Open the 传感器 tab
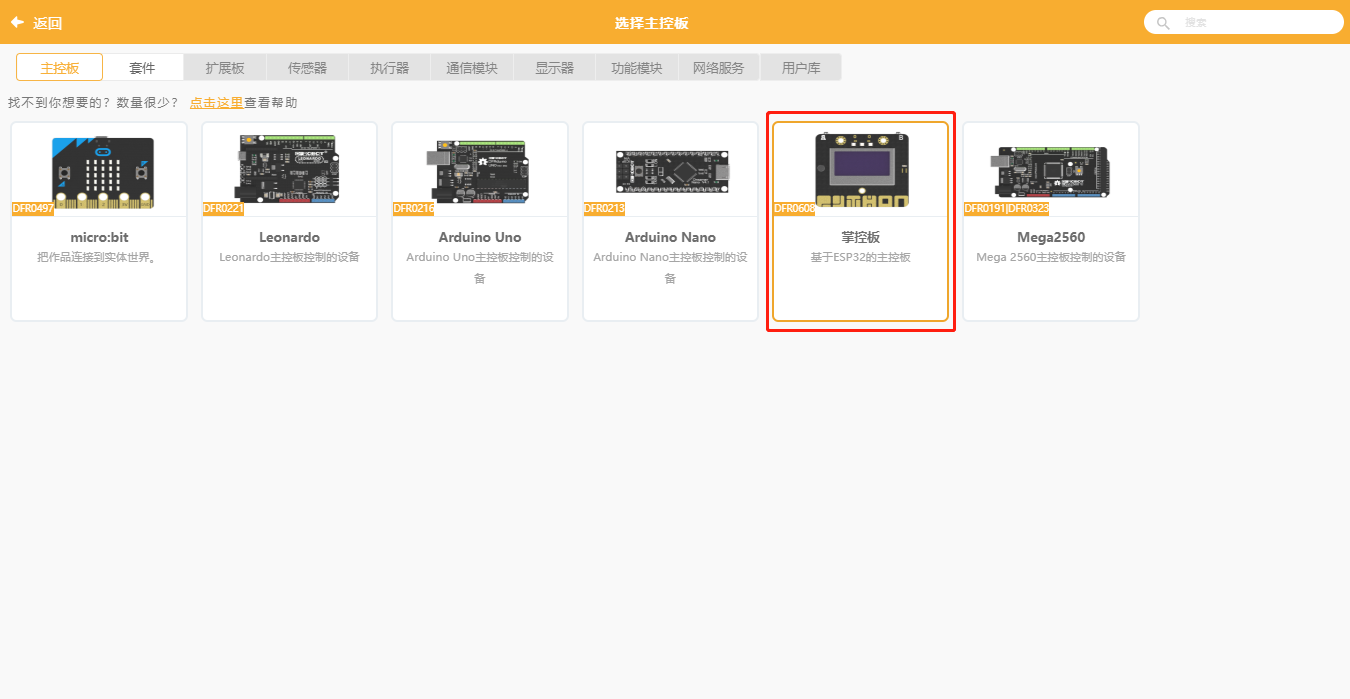Viewport: 1350px width, 699px height. (307, 68)
